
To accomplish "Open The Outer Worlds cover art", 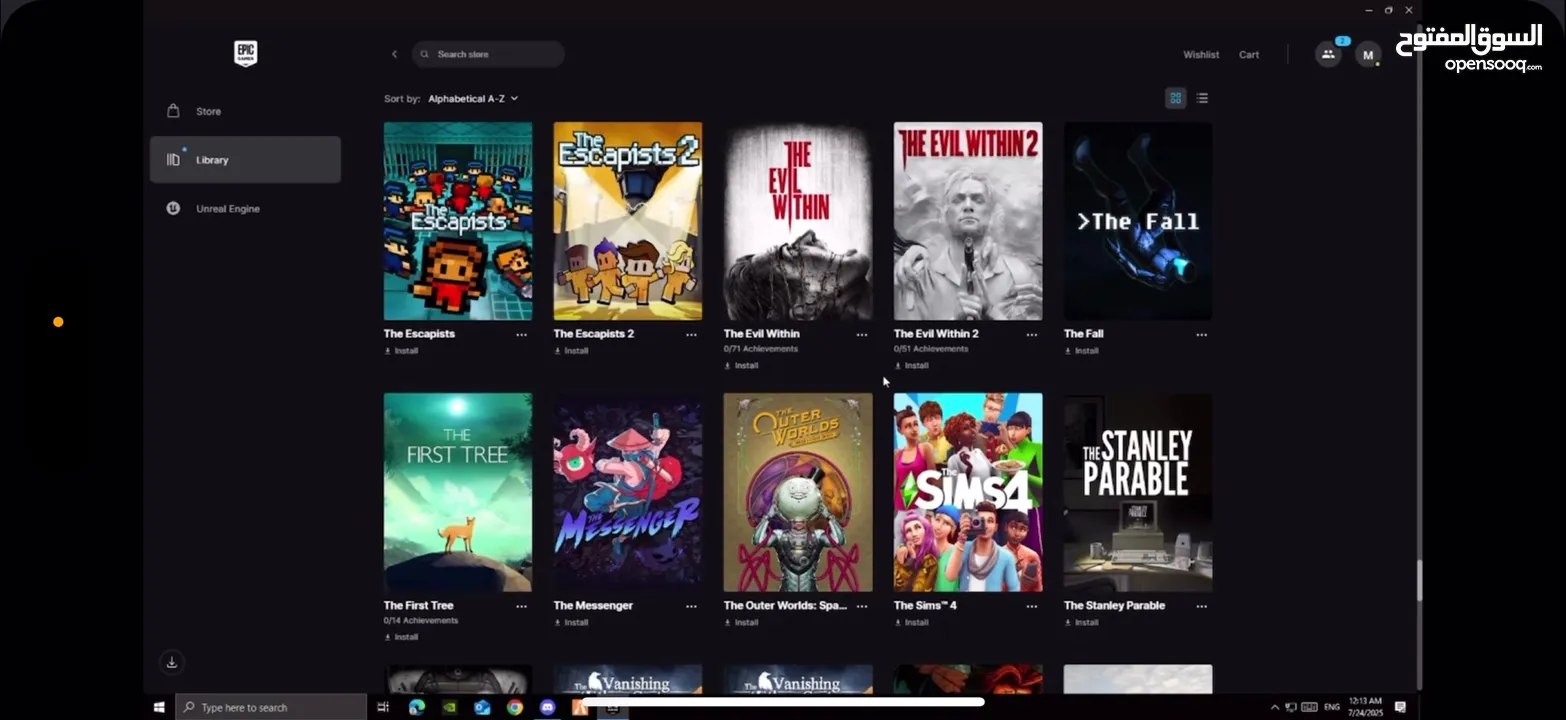I will 798,492.
